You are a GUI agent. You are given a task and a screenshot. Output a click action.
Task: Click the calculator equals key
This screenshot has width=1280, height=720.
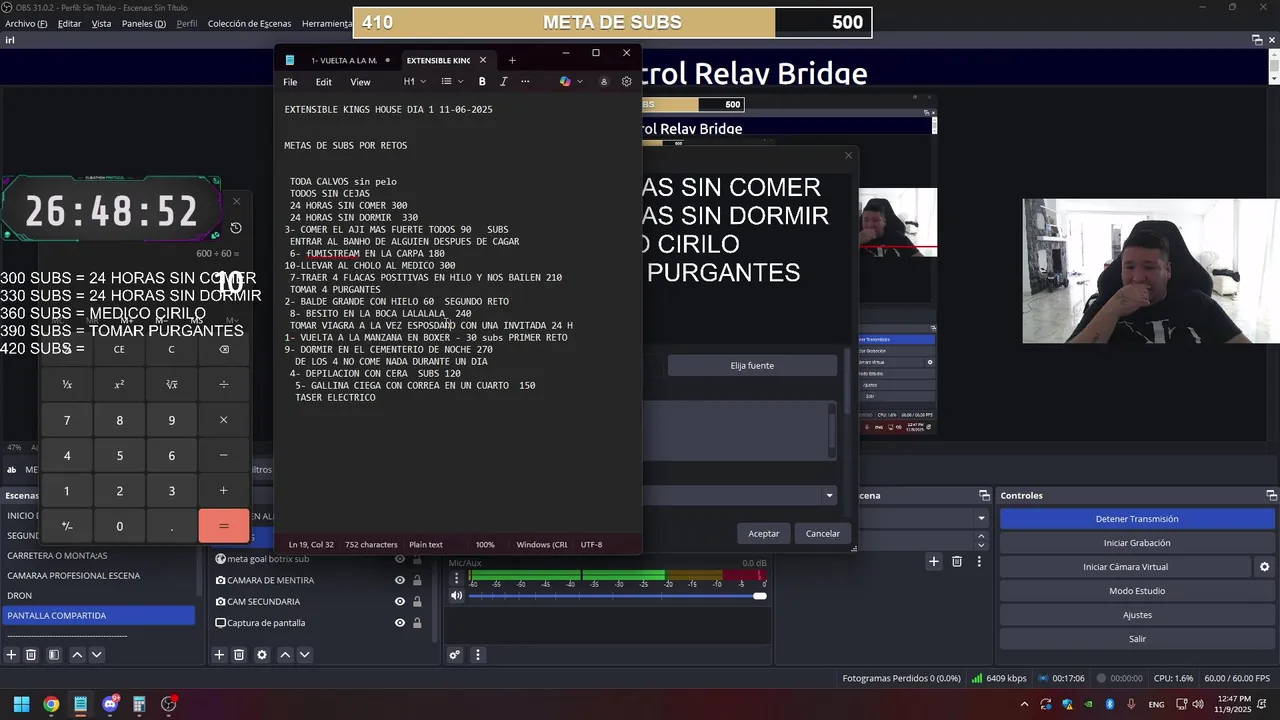(223, 526)
